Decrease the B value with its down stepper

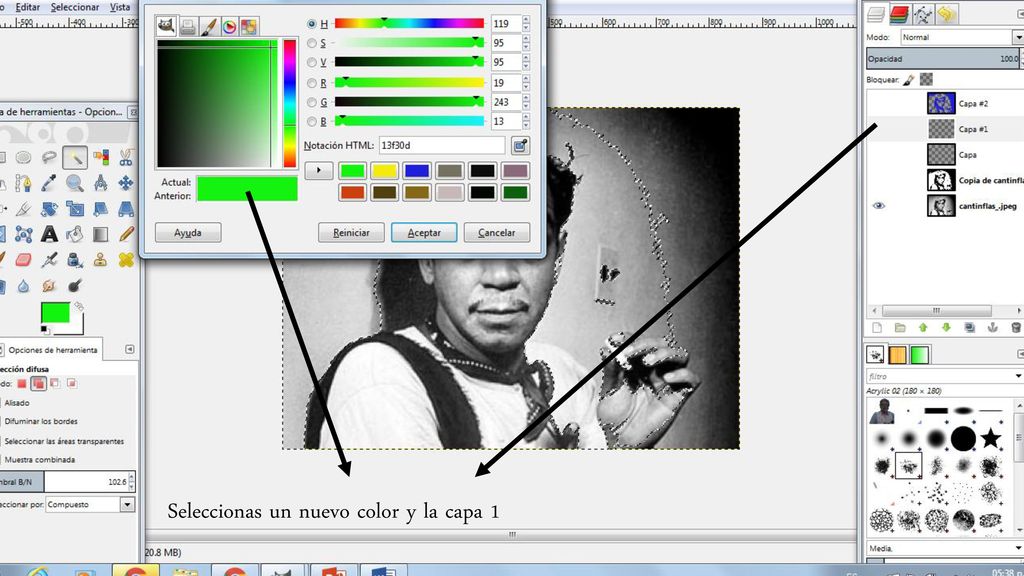(x=526, y=125)
